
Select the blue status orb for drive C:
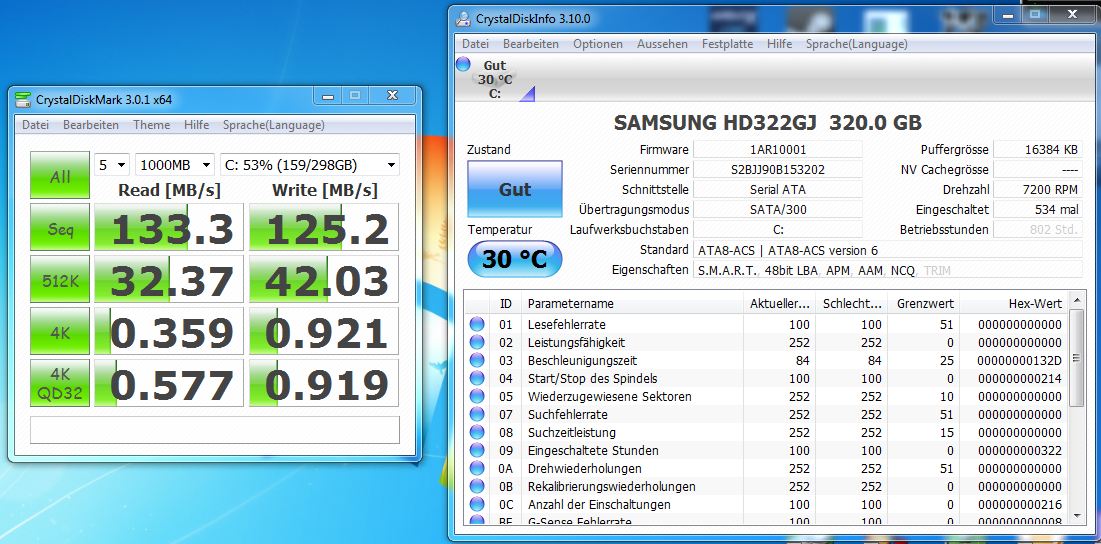coord(463,65)
